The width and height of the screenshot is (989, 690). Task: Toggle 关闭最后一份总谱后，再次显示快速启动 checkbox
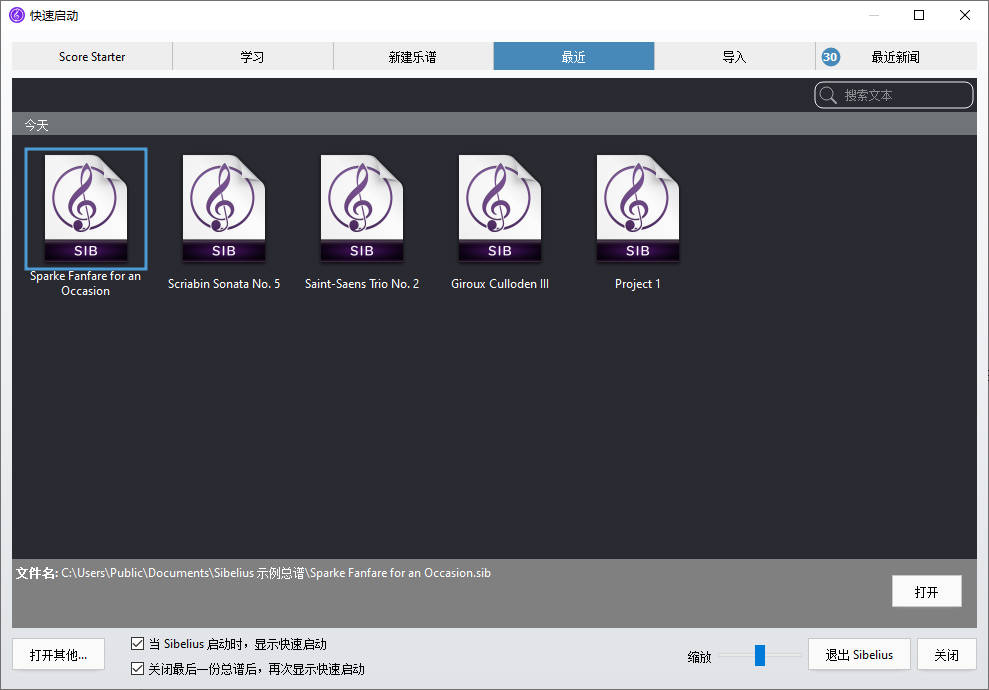(x=137, y=668)
